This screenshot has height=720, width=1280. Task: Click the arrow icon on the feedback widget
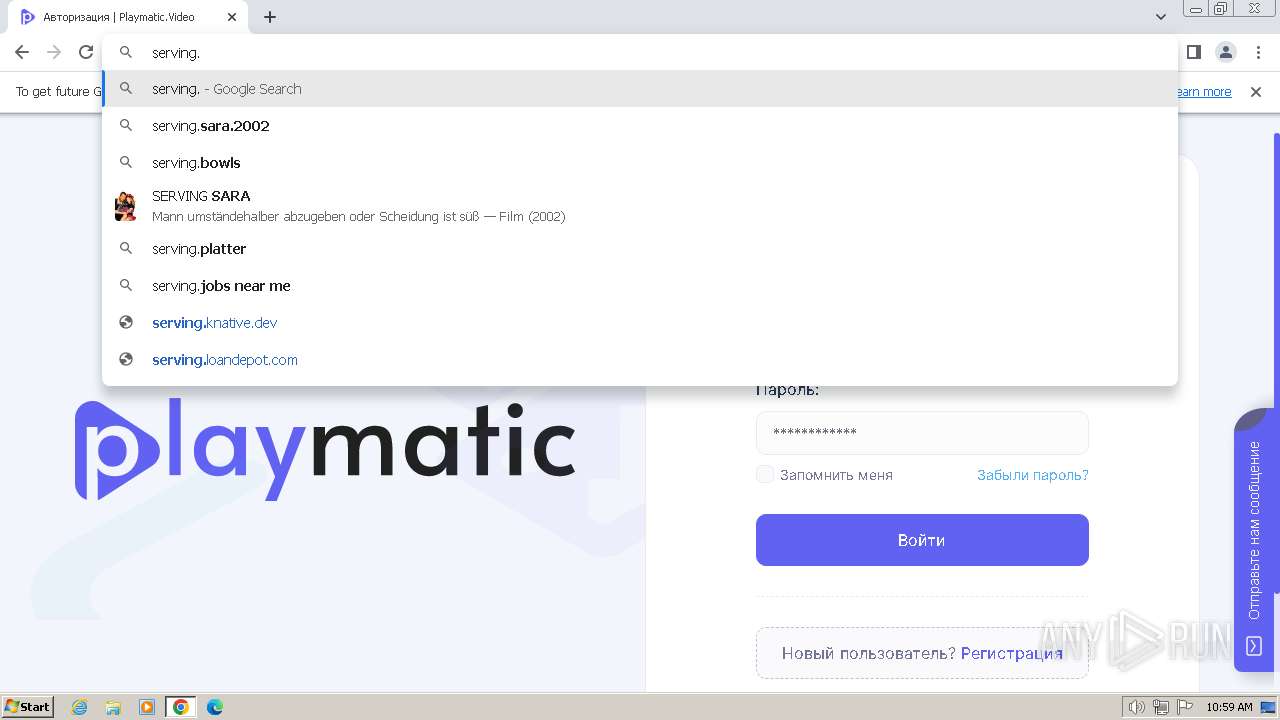(x=1254, y=646)
